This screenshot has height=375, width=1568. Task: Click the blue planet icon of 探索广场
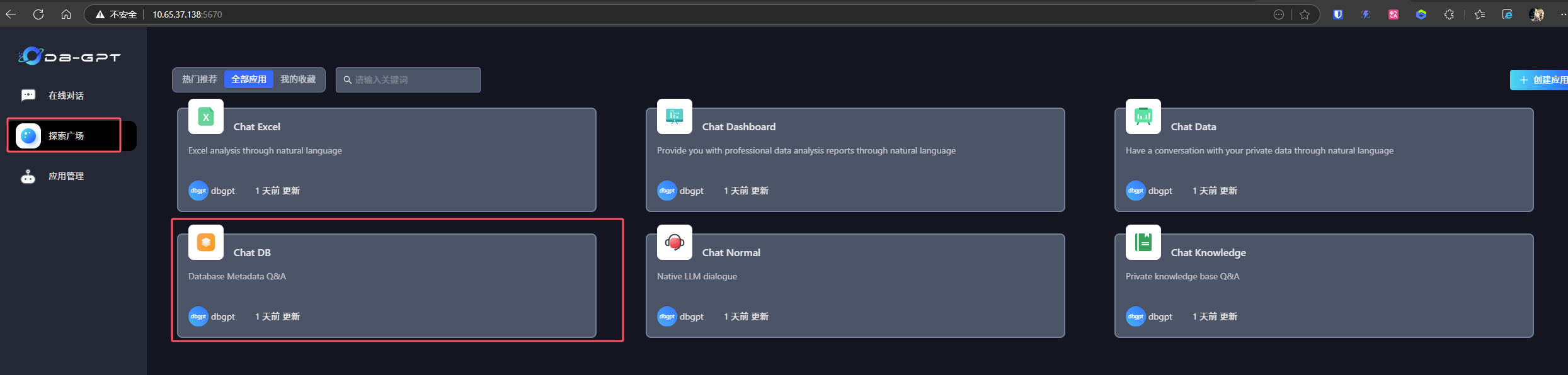coord(28,135)
